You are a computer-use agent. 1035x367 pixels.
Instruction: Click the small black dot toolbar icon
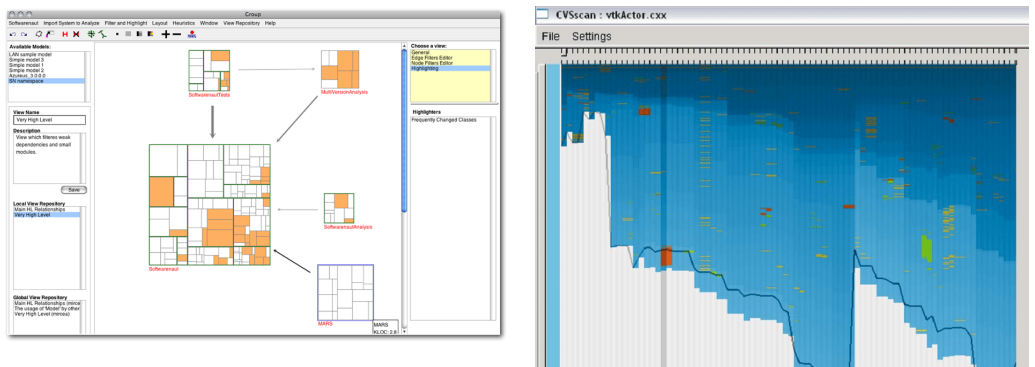(x=117, y=34)
